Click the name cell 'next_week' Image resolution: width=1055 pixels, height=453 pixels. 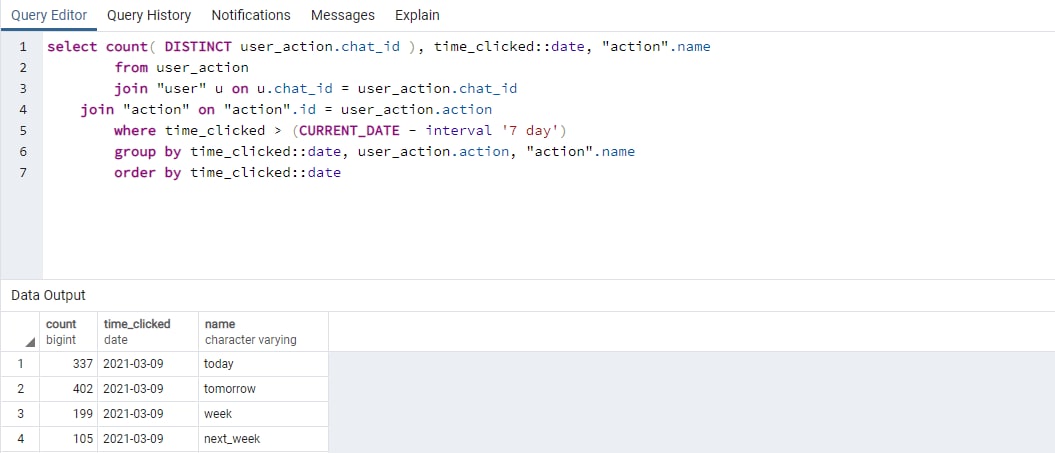point(263,438)
